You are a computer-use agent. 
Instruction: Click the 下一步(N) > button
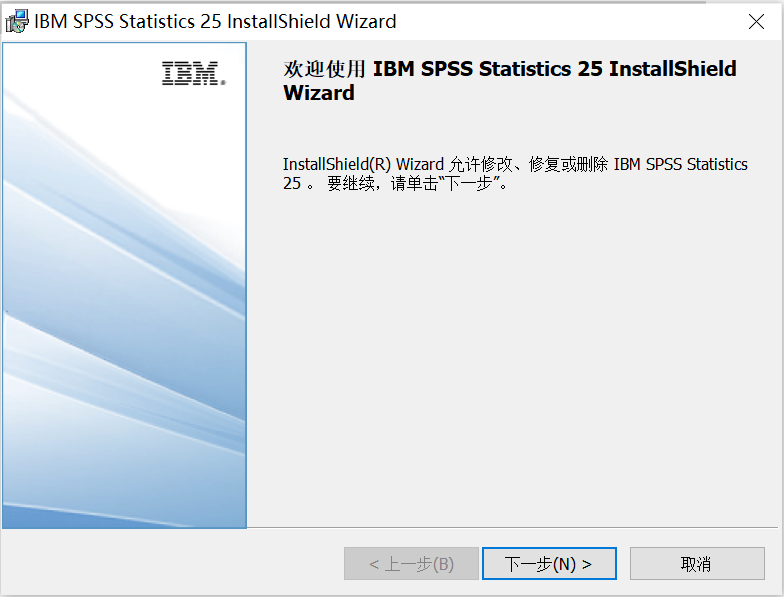[549, 564]
